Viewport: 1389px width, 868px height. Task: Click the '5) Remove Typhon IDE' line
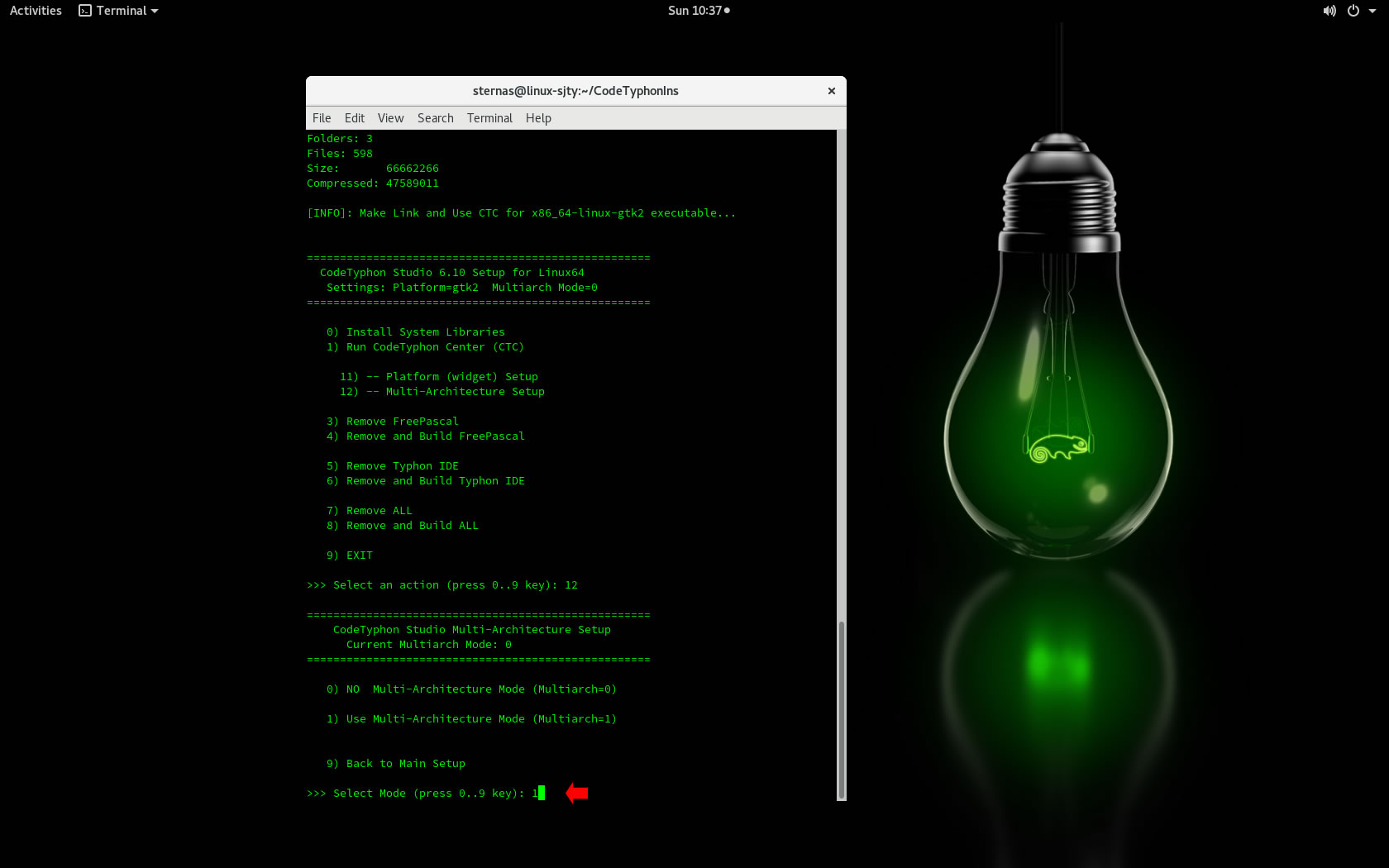coord(393,466)
